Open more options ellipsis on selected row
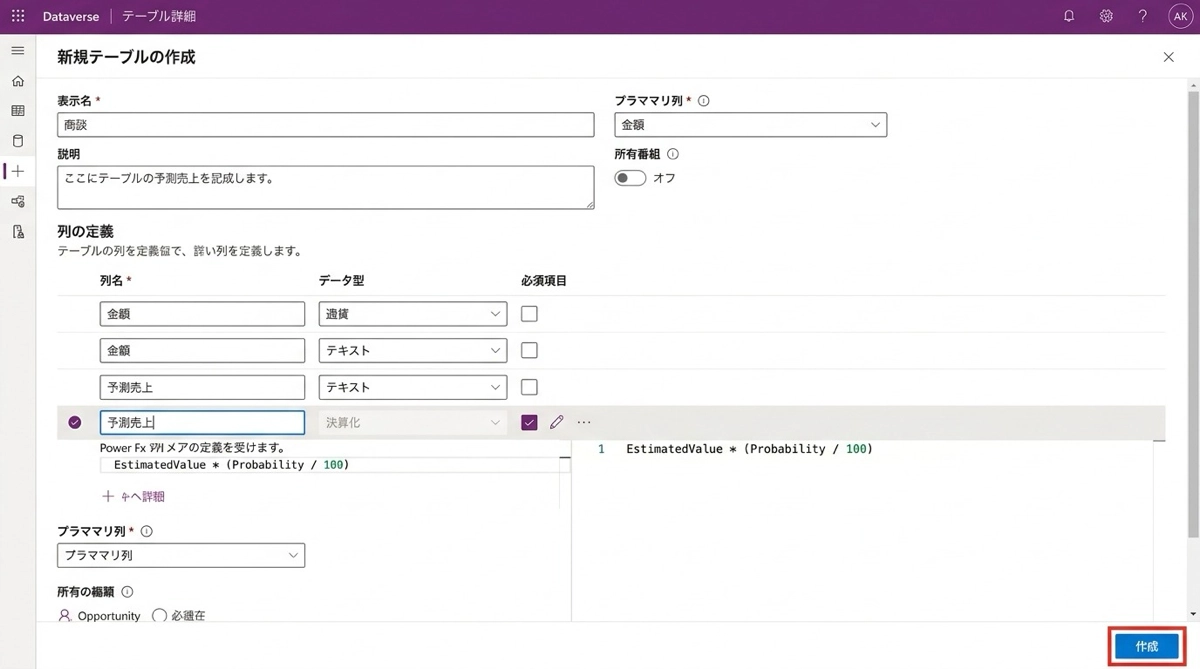1200x669 pixels. [x=584, y=423]
